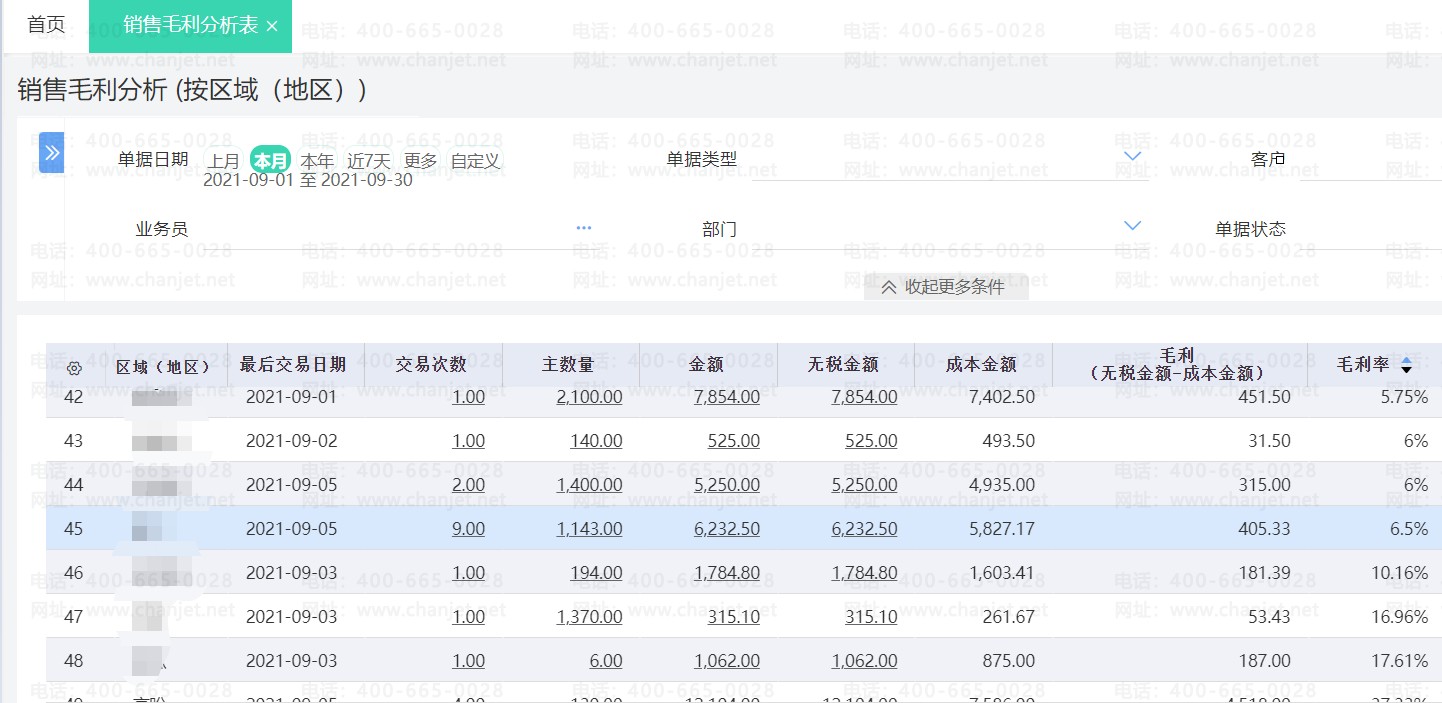
Task: Open 无税金额 link 7,854.00 in row 42
Action: coord(864,397)
